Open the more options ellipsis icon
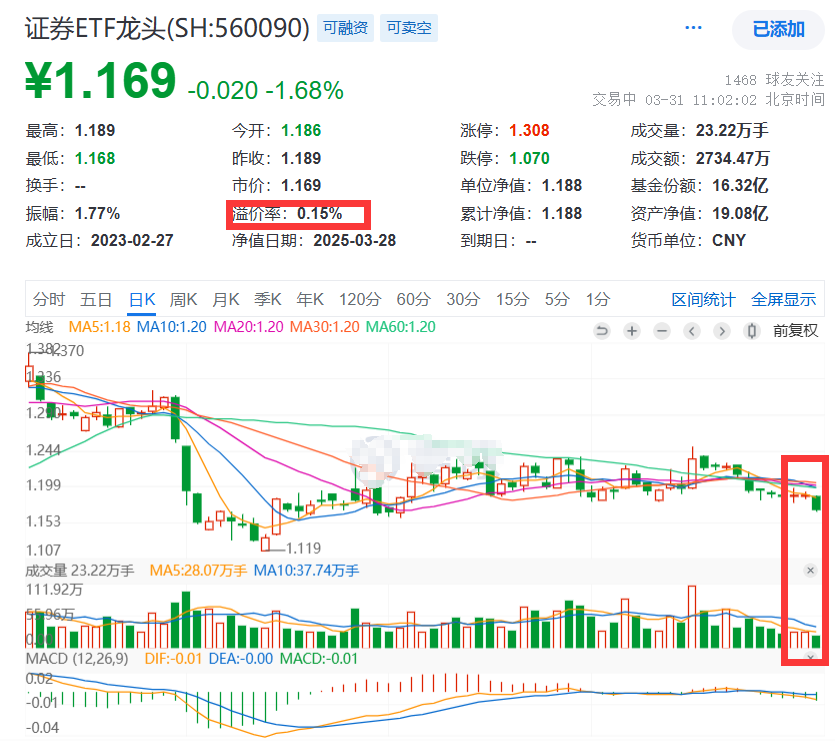This screenshot has height=741, width=835. [x=693, y=28]
